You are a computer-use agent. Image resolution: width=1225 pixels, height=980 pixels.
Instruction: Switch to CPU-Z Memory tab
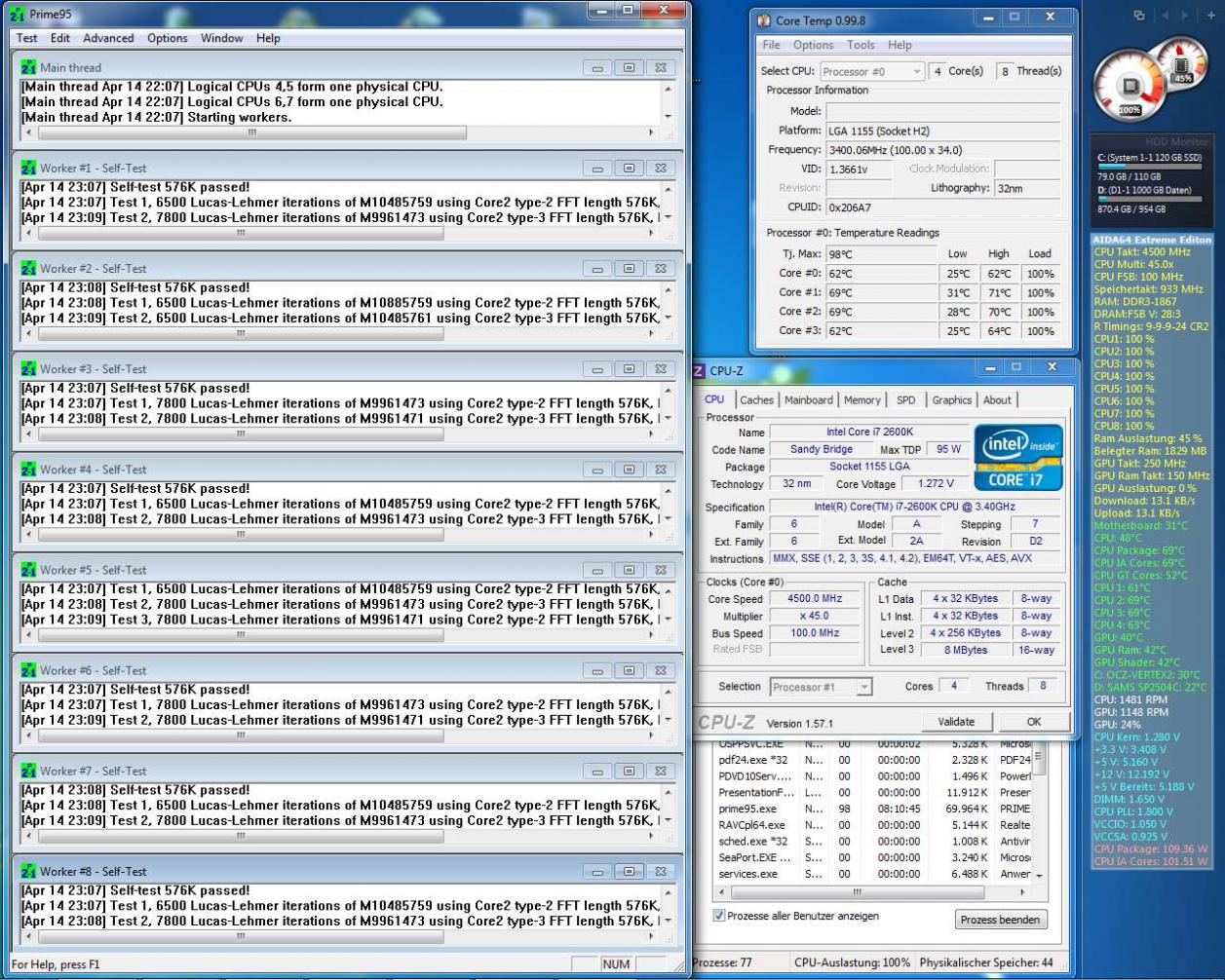(x=862, y=400)
